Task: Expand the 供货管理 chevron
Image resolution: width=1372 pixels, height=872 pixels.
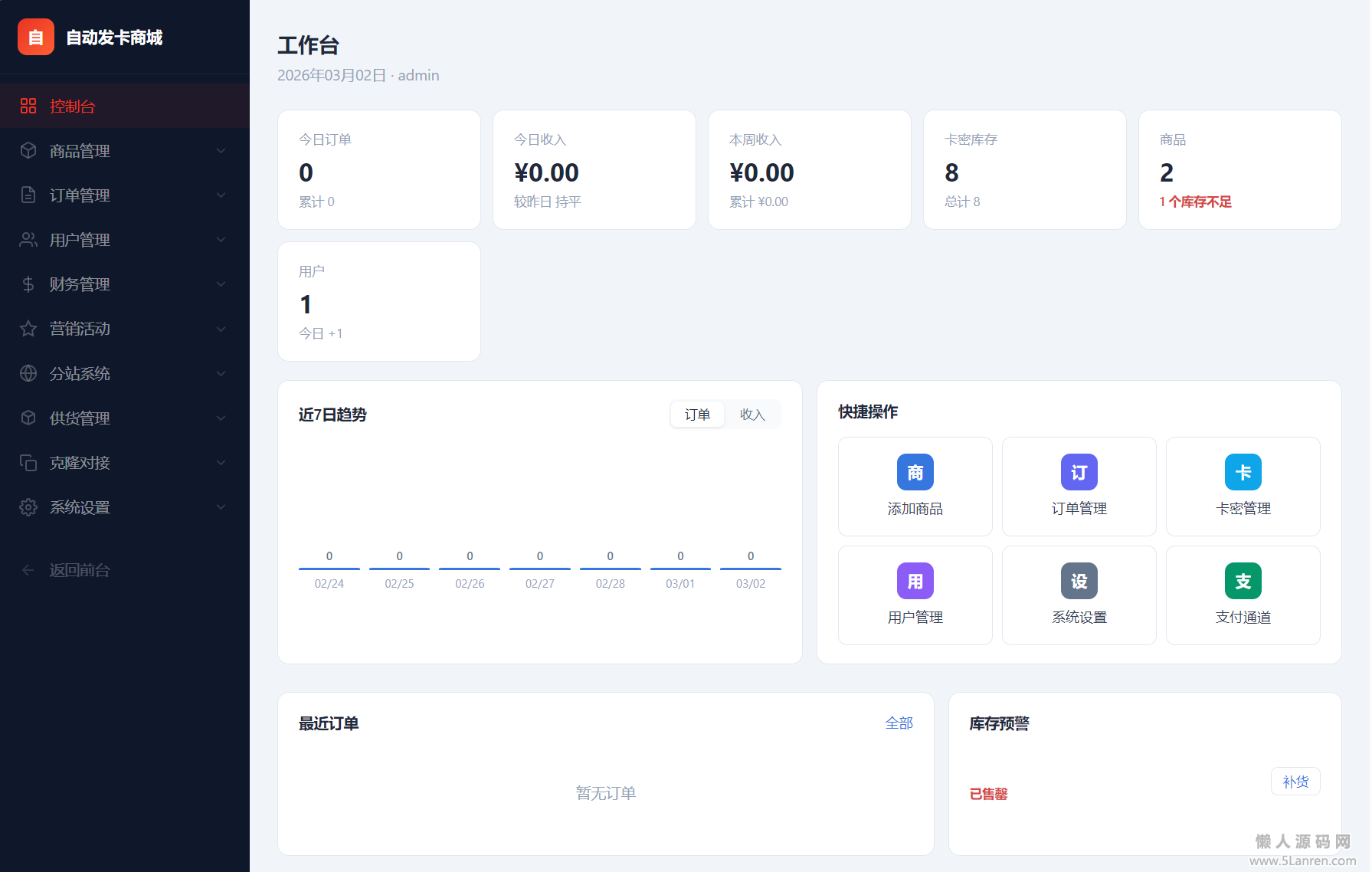Action: (x=221, y=418)
